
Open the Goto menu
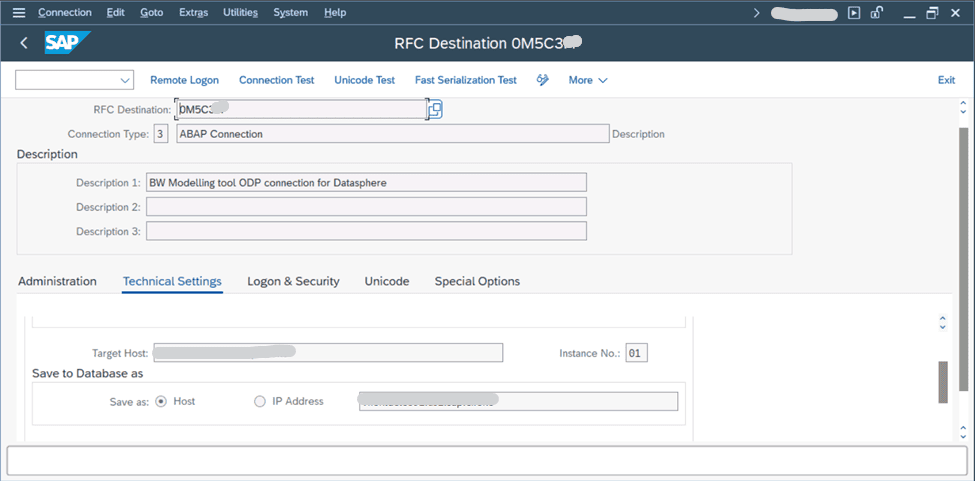point(152,12)
